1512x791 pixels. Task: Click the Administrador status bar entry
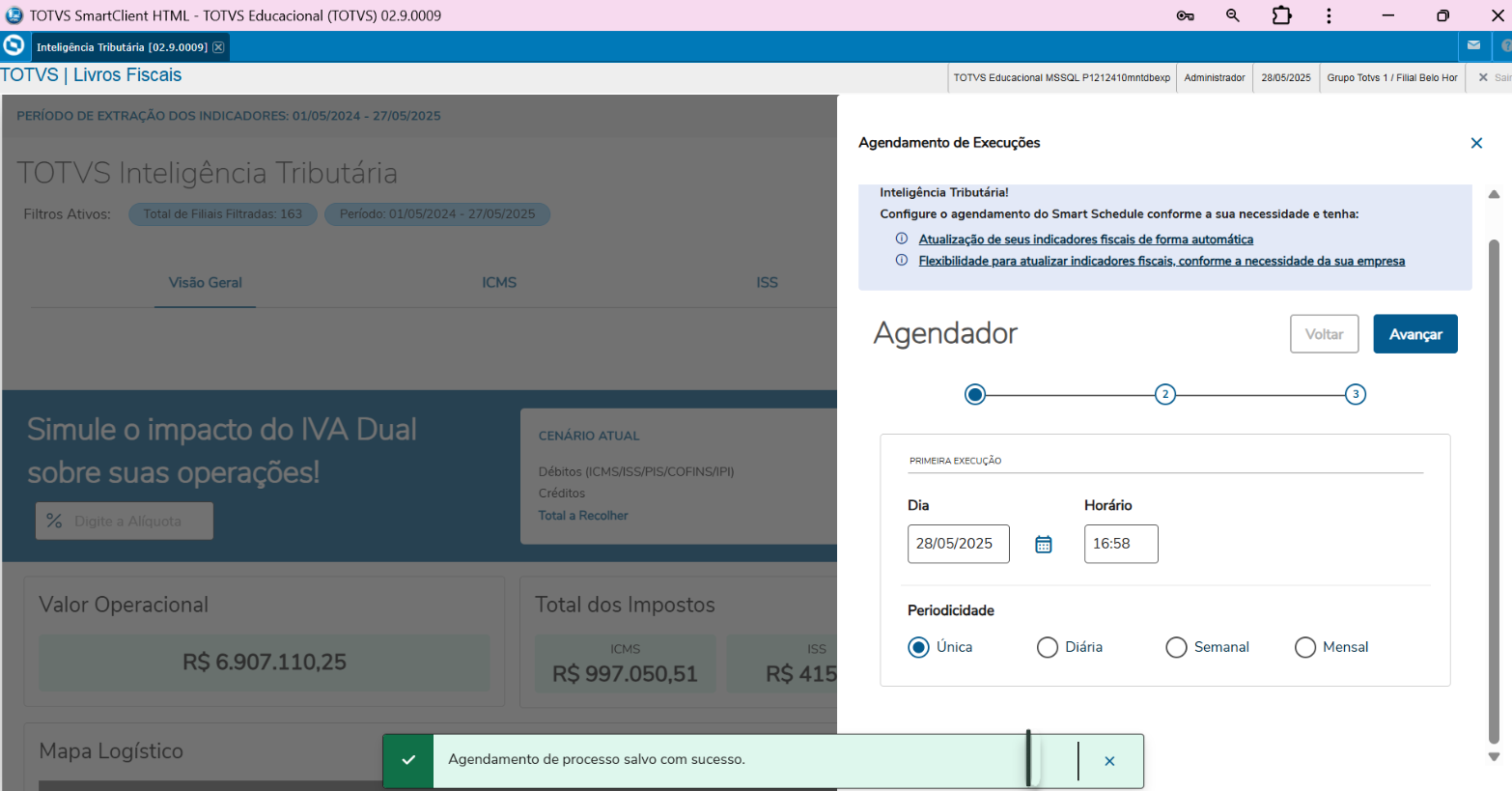(x=1215, y=77)
